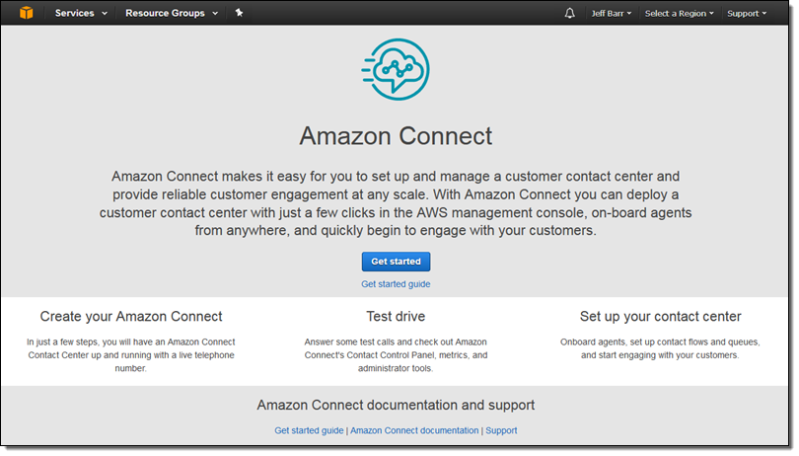Viewport: 799px width, 456px height.
Task: Open the Amazon Connect documentation link
Action: click(414, 431)
